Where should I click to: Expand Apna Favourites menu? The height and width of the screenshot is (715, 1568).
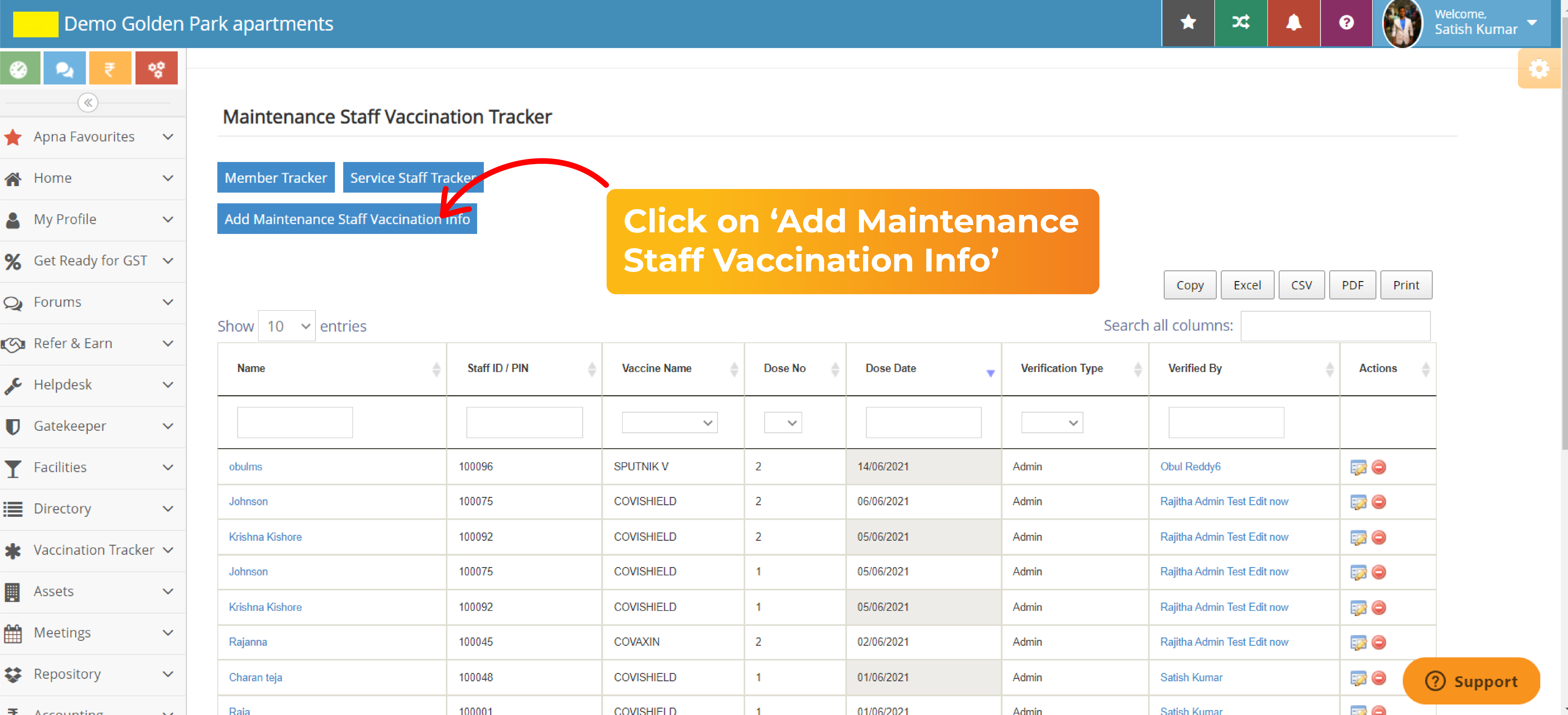coord(93,137)
